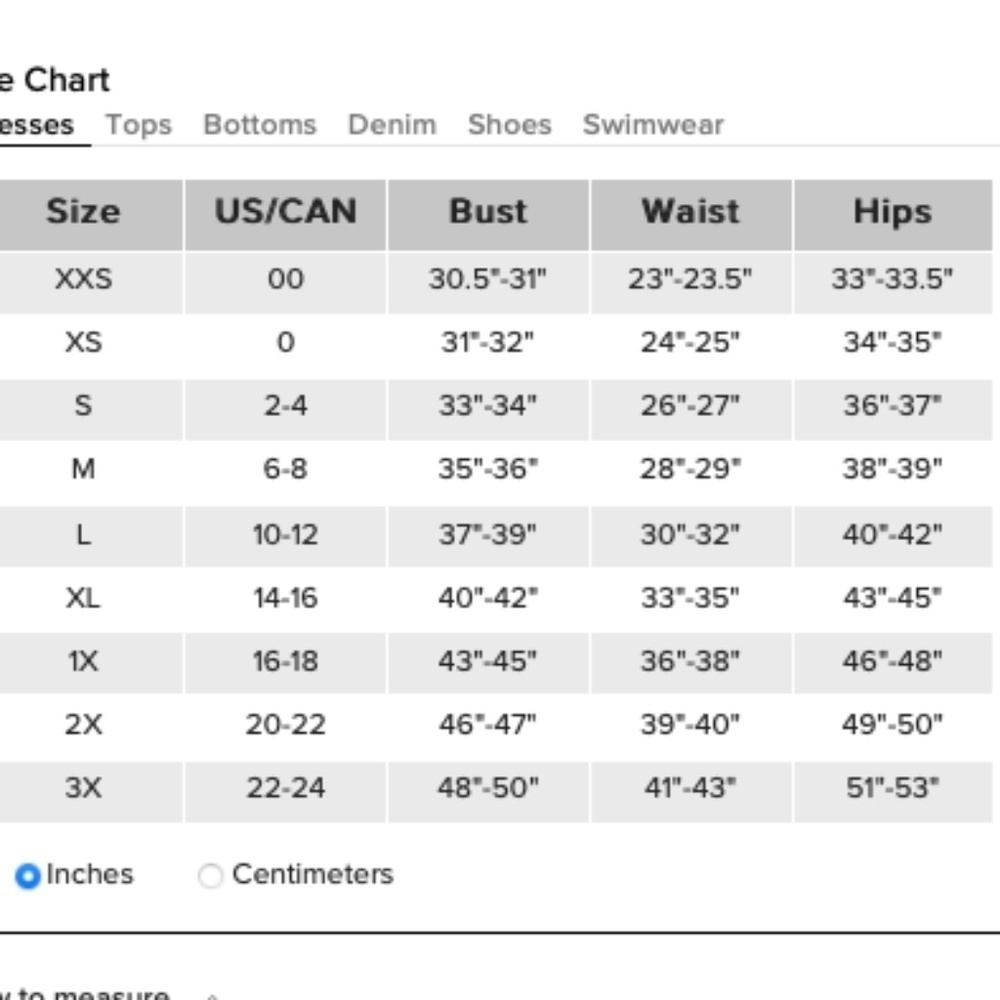Viewport: 1000px width, 1000px height.
Task: Open the Tops size chart tab
Action: (x=138, y=125)
